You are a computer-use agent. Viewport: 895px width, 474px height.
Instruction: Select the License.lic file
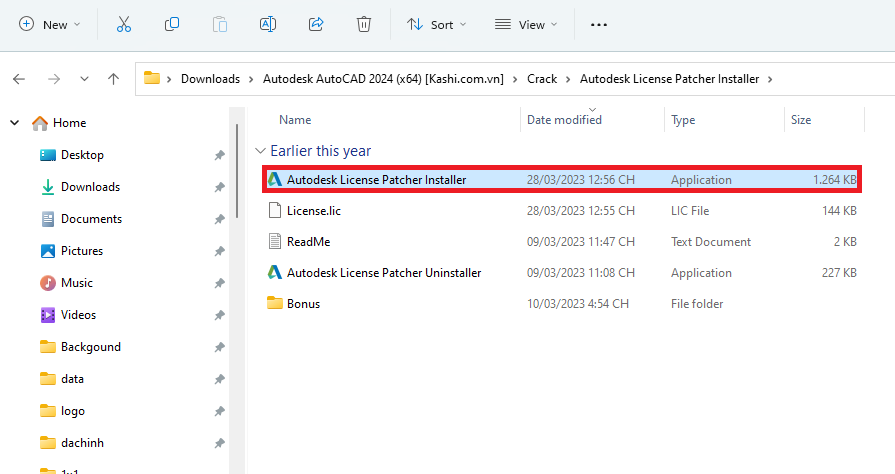tap(562, 211)
